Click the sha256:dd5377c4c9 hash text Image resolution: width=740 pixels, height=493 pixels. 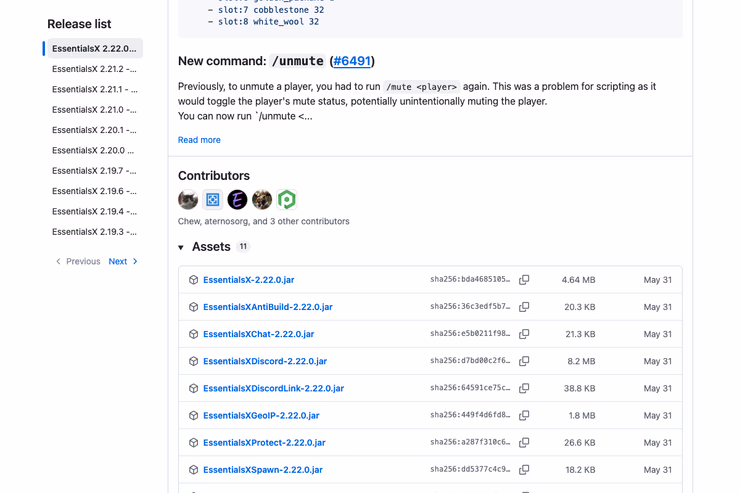coord(470,469)
